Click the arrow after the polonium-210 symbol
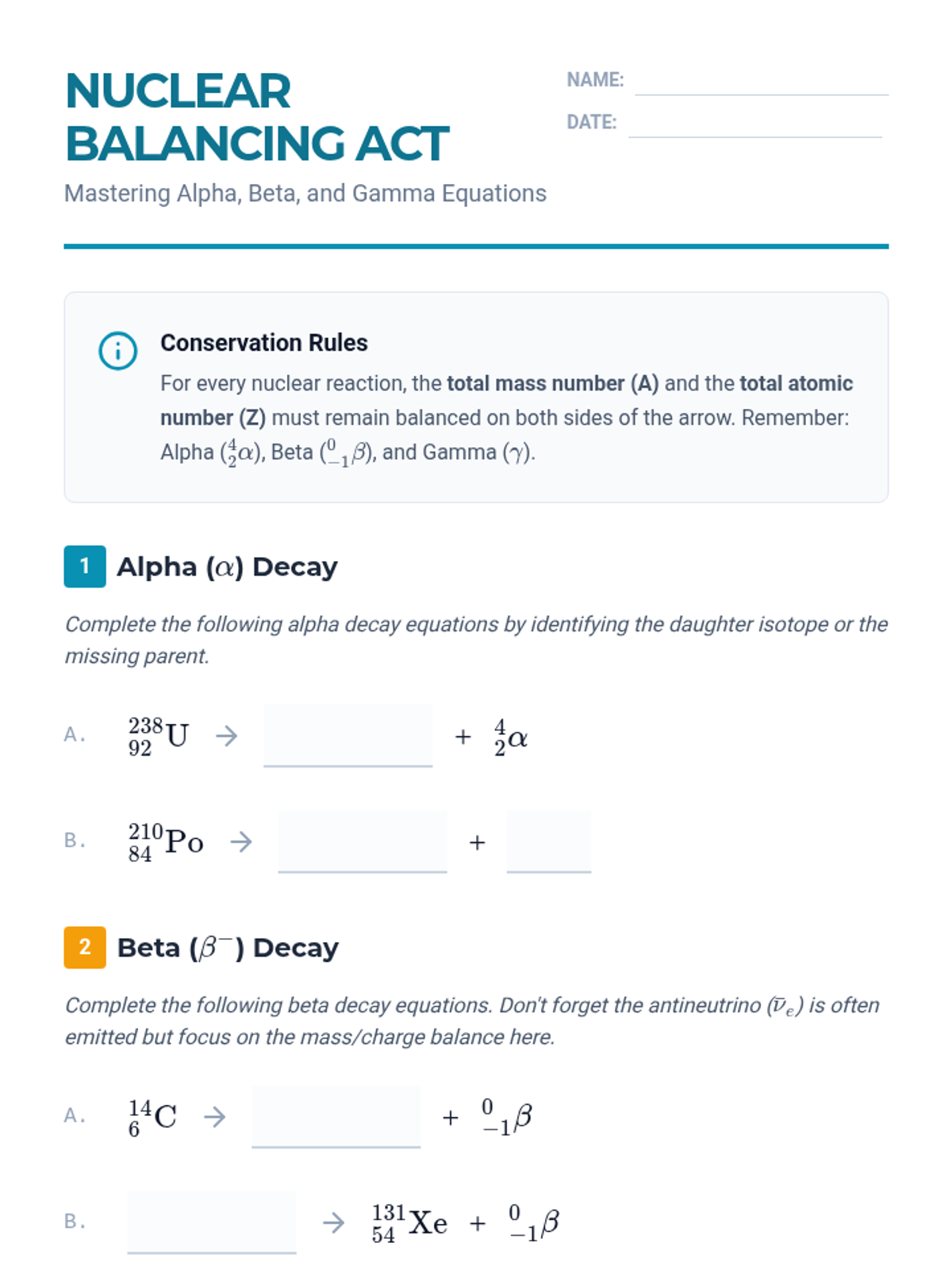Screen dimensions: 952x1270 (x=241, y=841)
